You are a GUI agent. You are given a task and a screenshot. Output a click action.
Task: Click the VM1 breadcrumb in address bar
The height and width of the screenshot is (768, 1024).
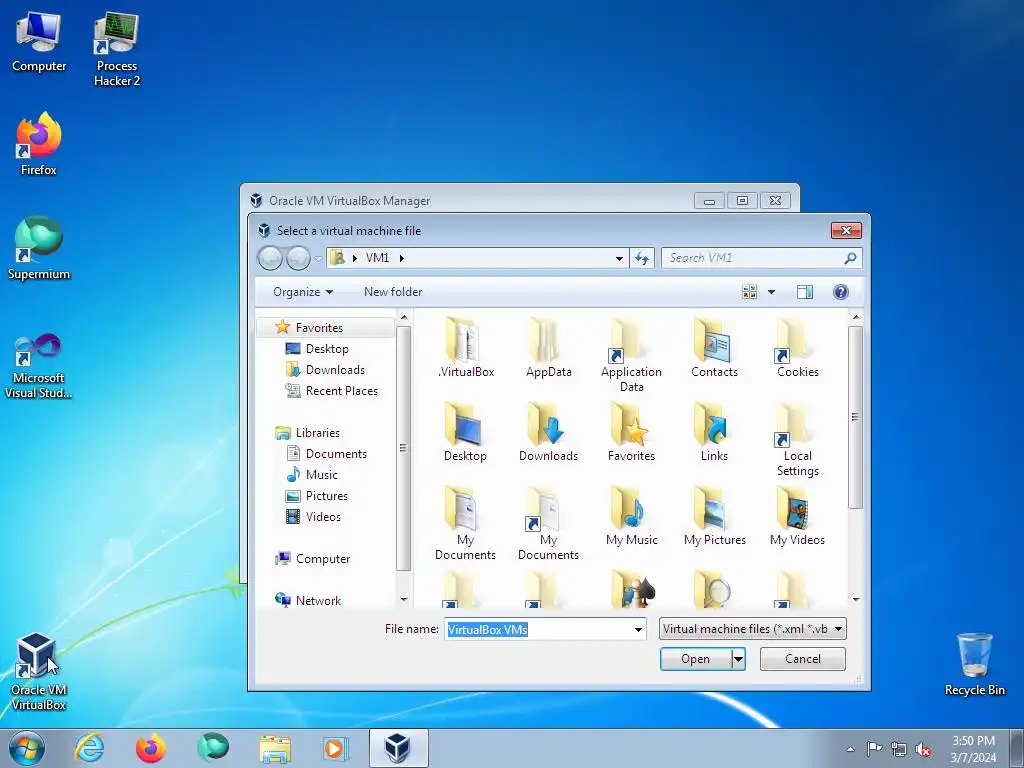pos(377,258)
